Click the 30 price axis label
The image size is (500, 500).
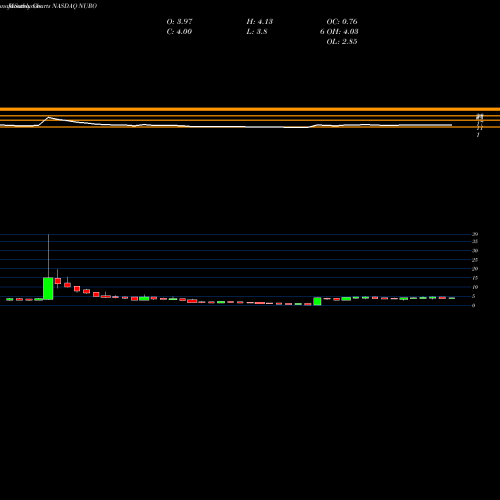pos(475,251)
